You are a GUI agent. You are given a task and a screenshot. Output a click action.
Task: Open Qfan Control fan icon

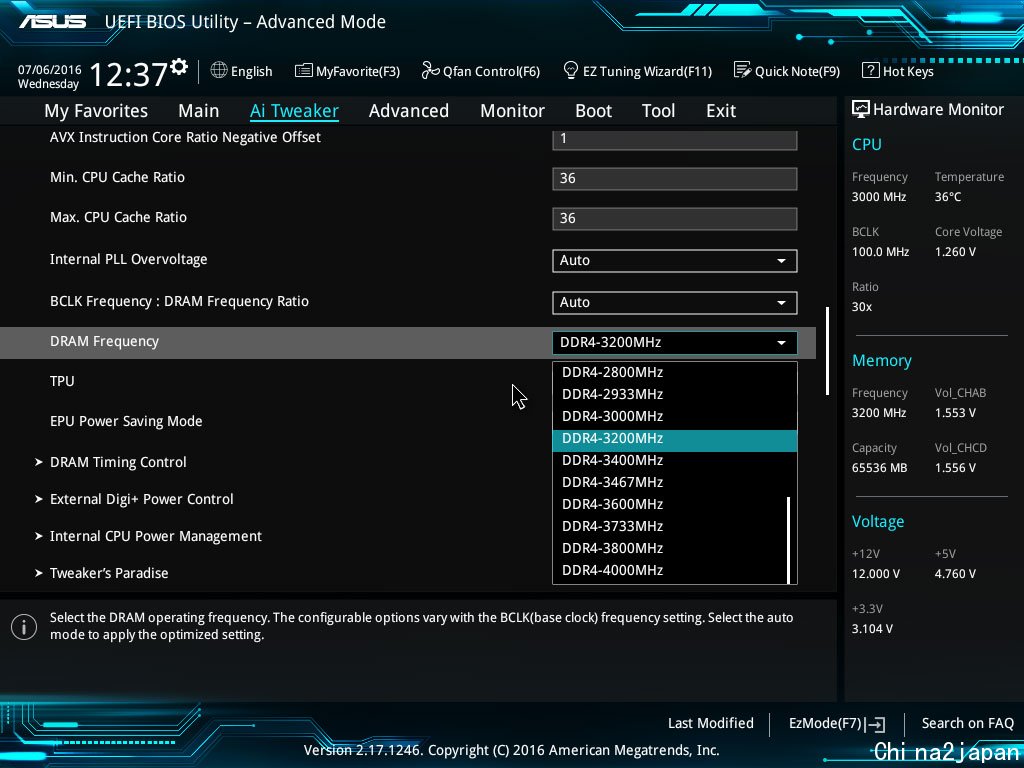[430, 70]
